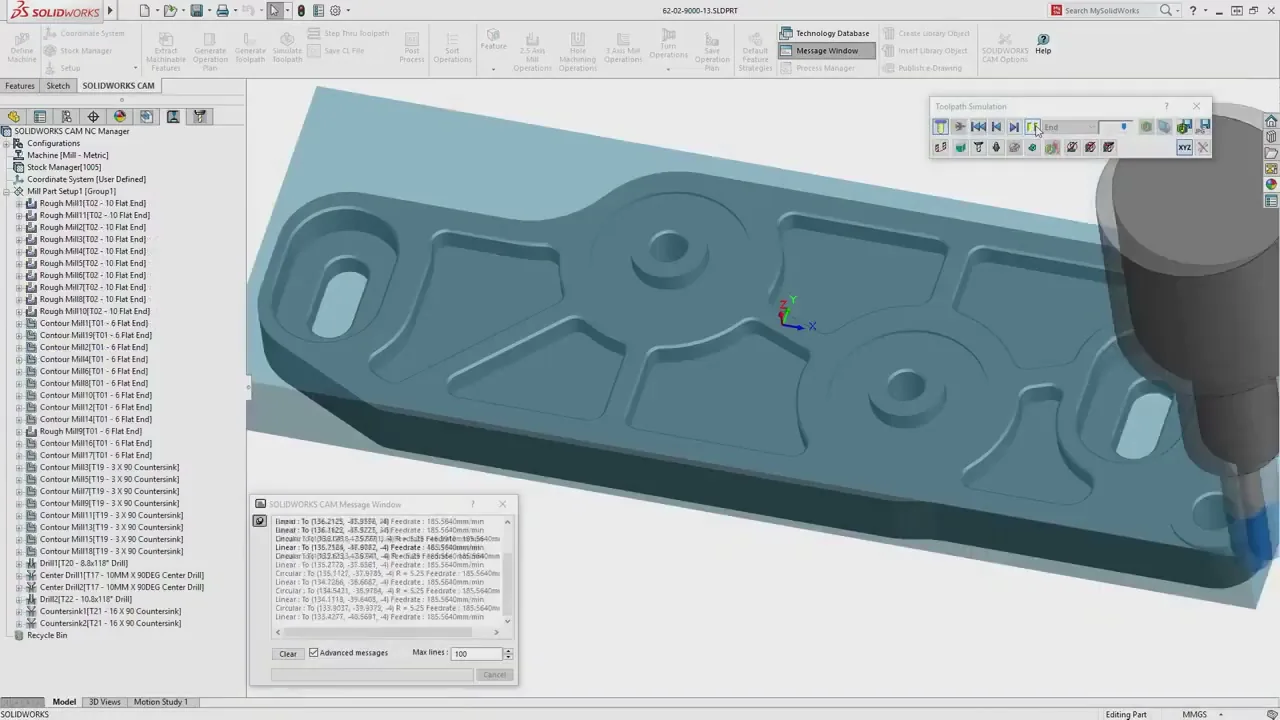Toggle the Advanced messages checkbox
This screenshot has height=720, width=1280.
313,653
